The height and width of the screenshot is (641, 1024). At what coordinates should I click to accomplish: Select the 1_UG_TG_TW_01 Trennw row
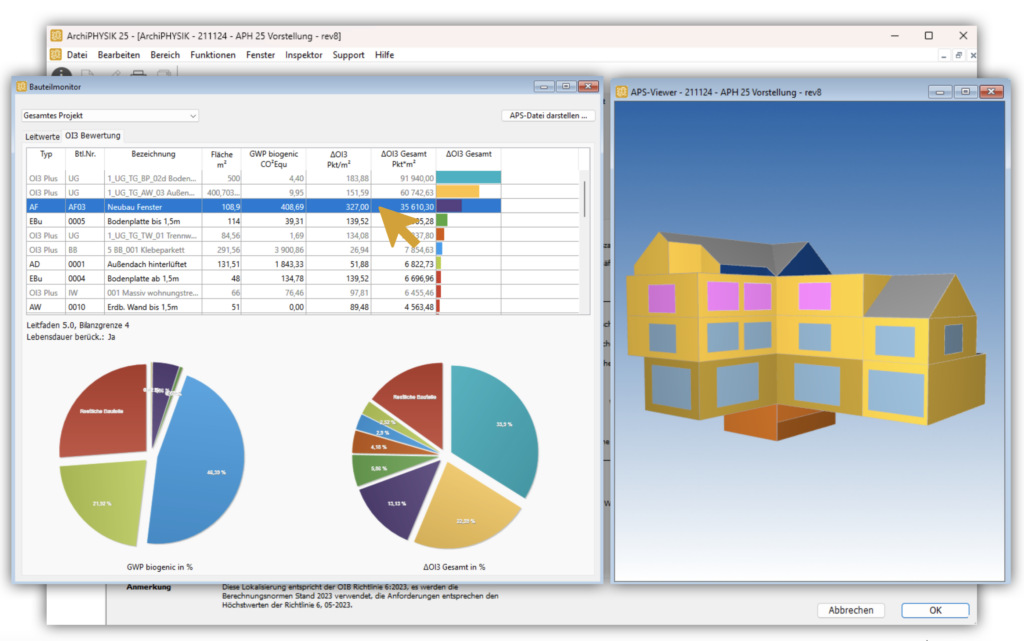pos(303,236)
